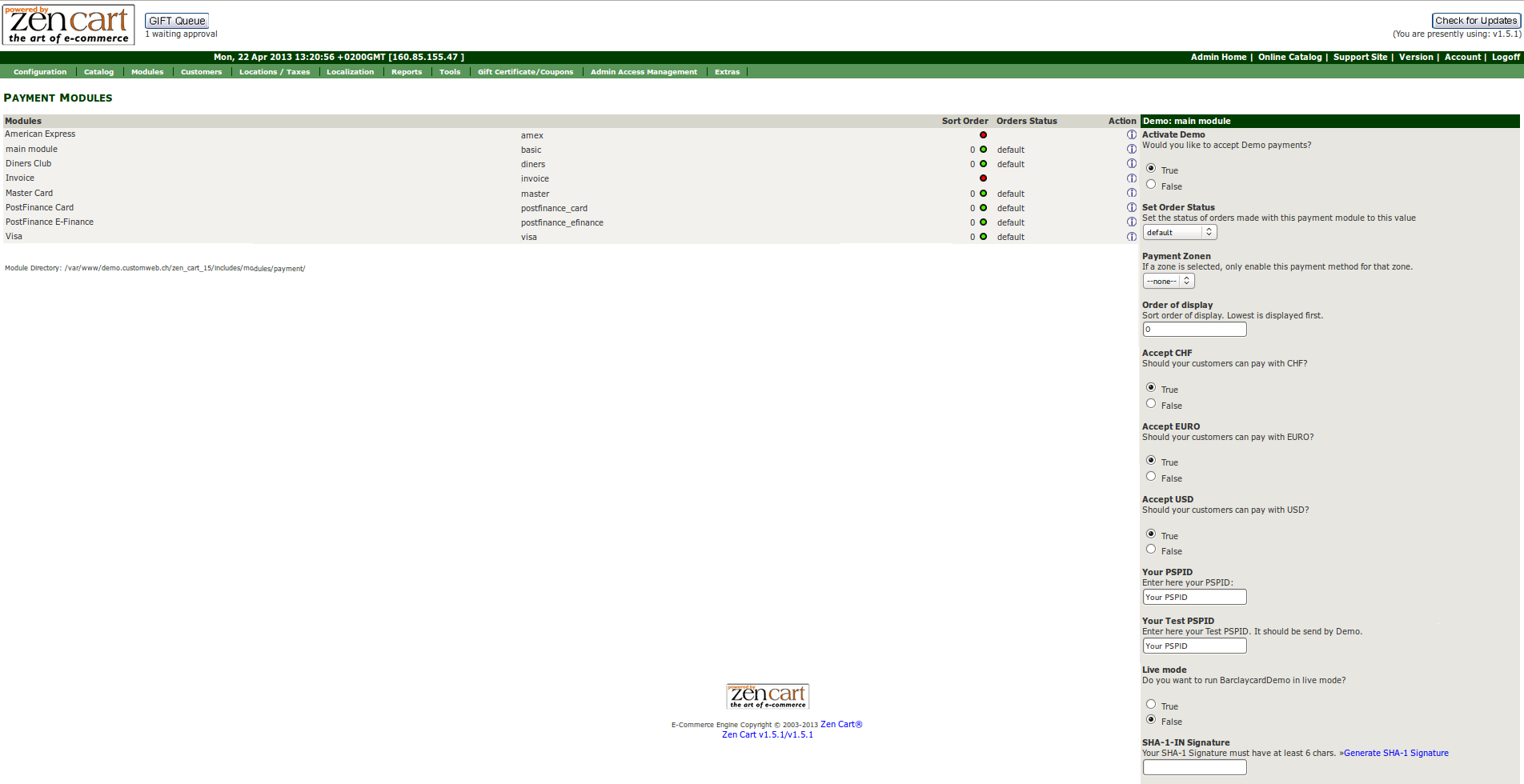Screen dimensions: 1524x784
Task: Click the info icon for Master Card row
Action: [1131, 193]
